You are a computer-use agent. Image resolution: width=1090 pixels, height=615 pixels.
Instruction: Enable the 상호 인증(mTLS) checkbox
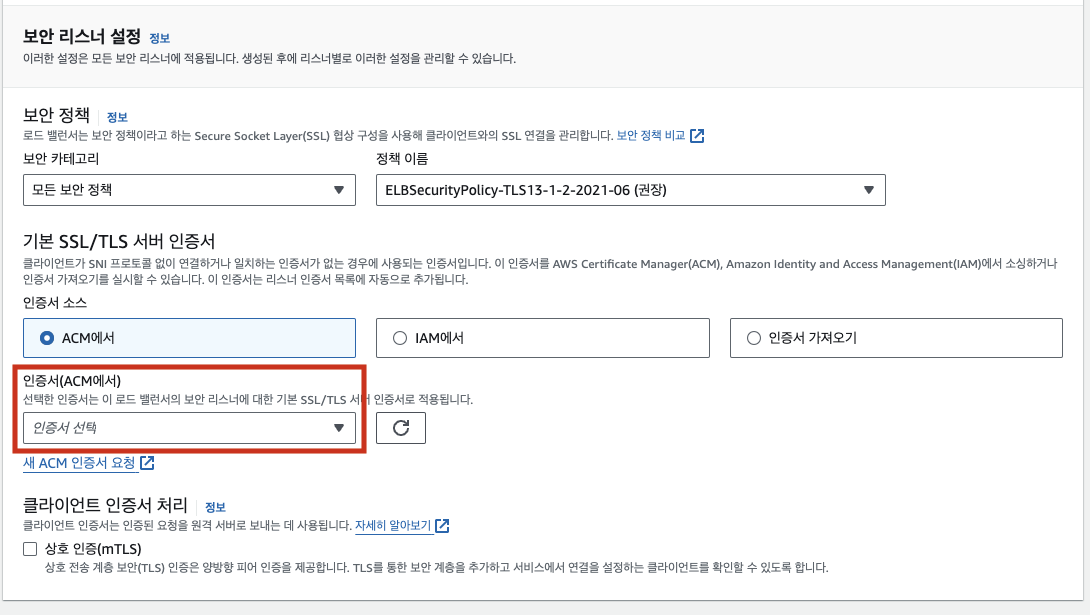[x=30, y=549]
